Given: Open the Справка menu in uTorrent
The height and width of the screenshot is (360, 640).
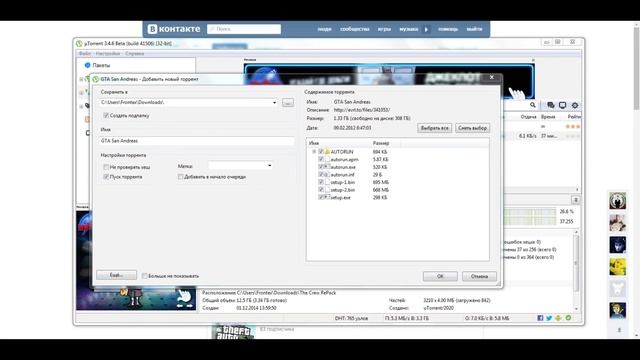Looking at the screenshot, I should pos(134,53).
